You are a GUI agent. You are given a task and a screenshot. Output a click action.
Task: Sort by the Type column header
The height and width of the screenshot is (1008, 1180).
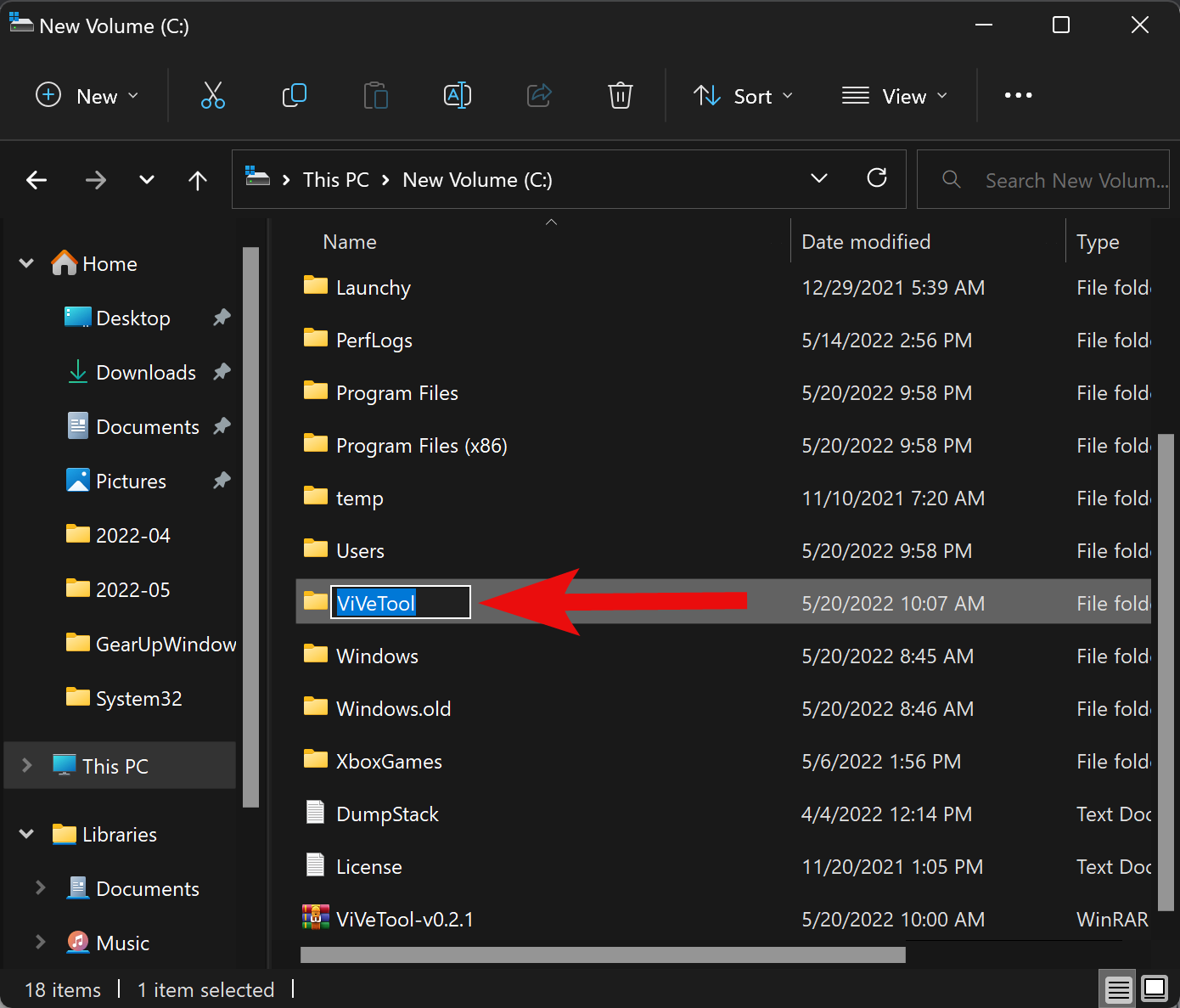pos(1098,242)
